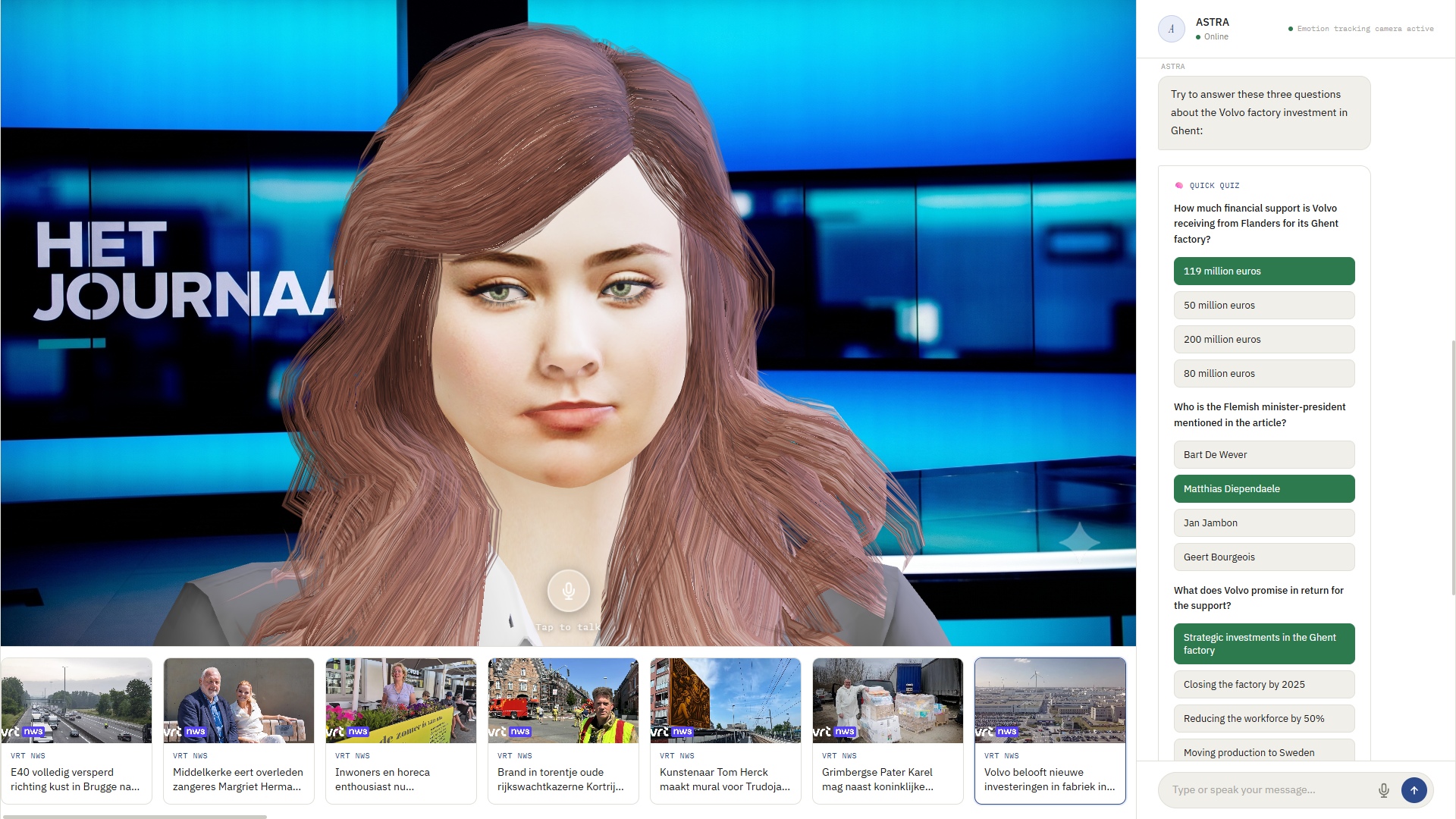Click the Emotion tracking camera active status
This screenshot has width=1456, height=819.
1360,29
